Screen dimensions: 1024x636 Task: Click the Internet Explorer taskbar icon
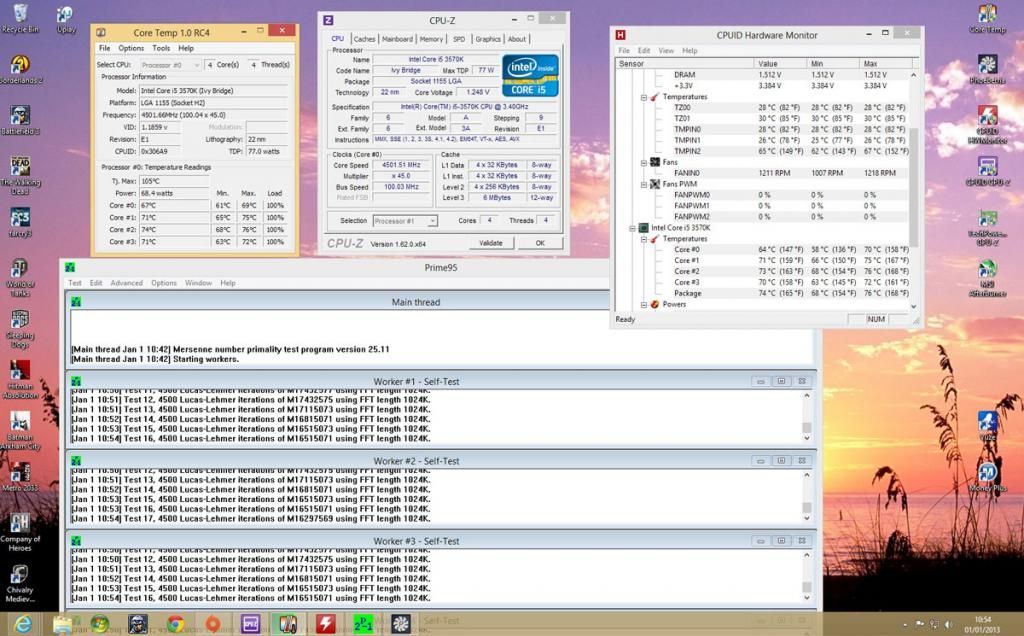click(x=22, y=624)
